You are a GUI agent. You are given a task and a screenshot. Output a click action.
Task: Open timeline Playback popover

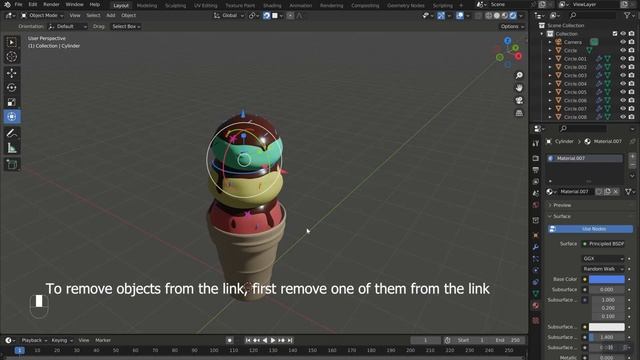point(34,340)
